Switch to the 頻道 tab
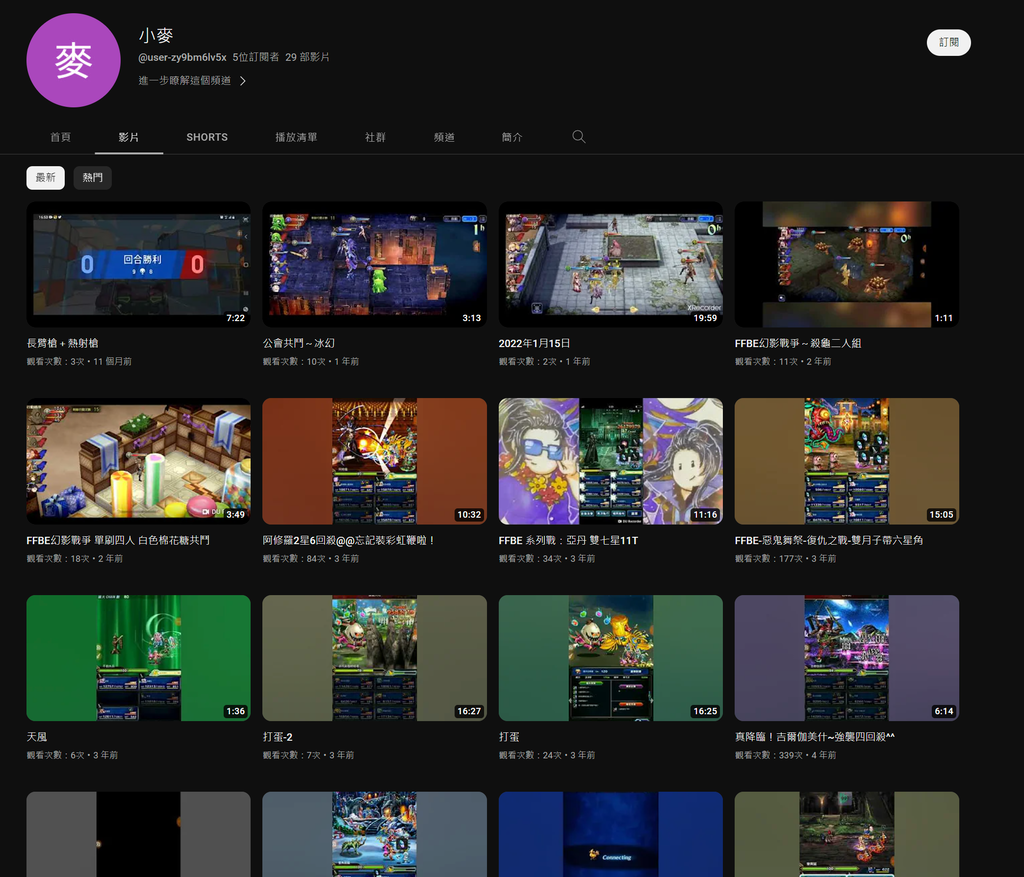 tap(444, 137)
